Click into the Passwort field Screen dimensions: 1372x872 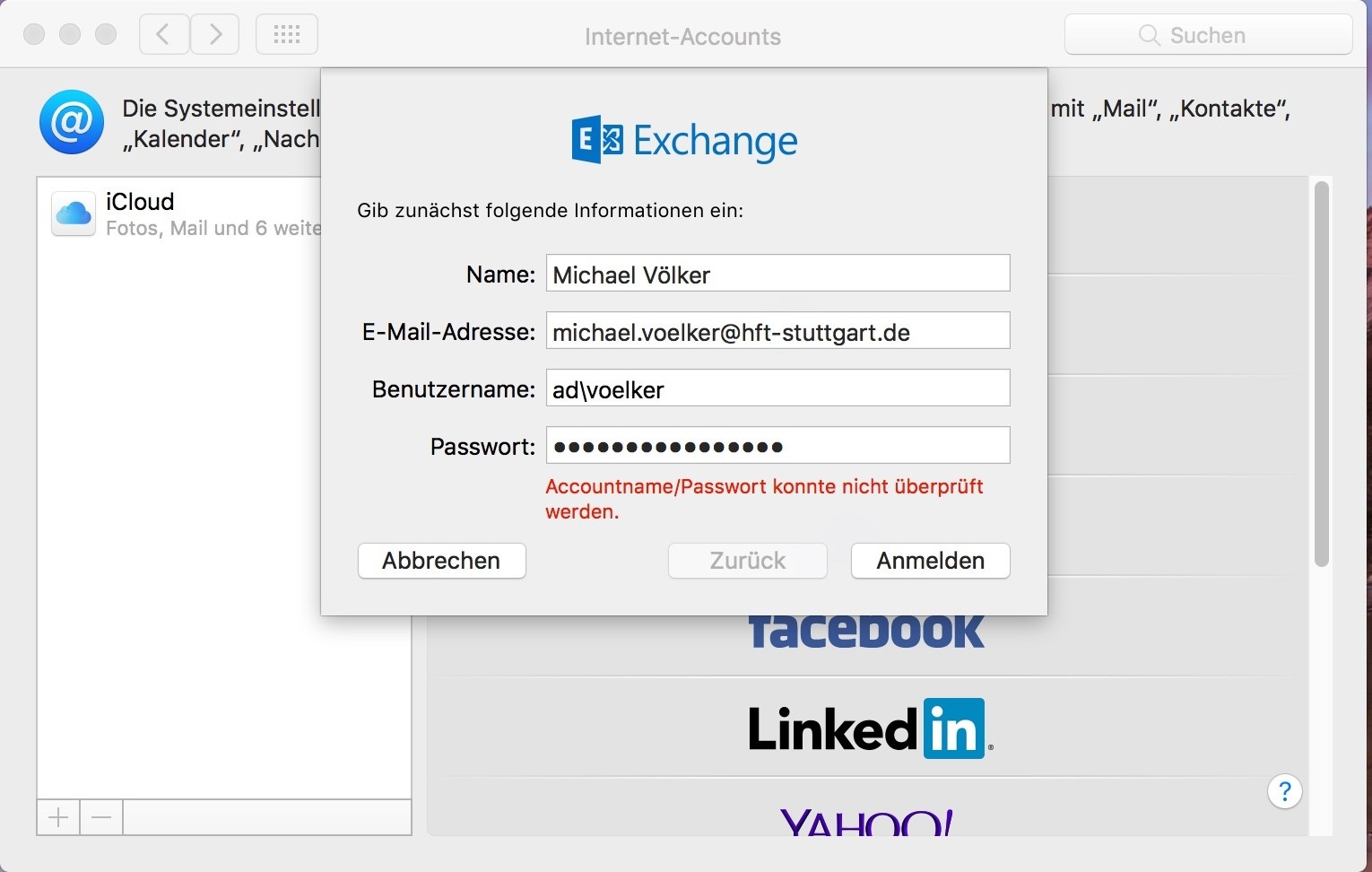778,446
